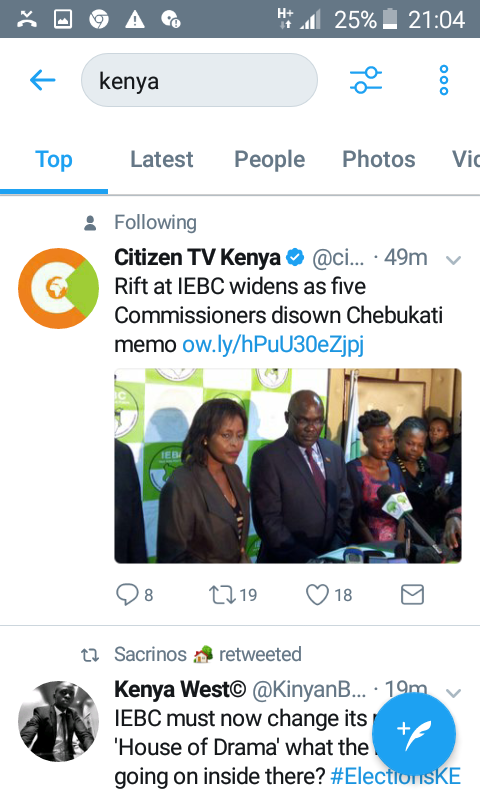The height and width of the screenshot is (800, 480).
Task: Open Citizen TV Kenya account name
Action: 197,258
